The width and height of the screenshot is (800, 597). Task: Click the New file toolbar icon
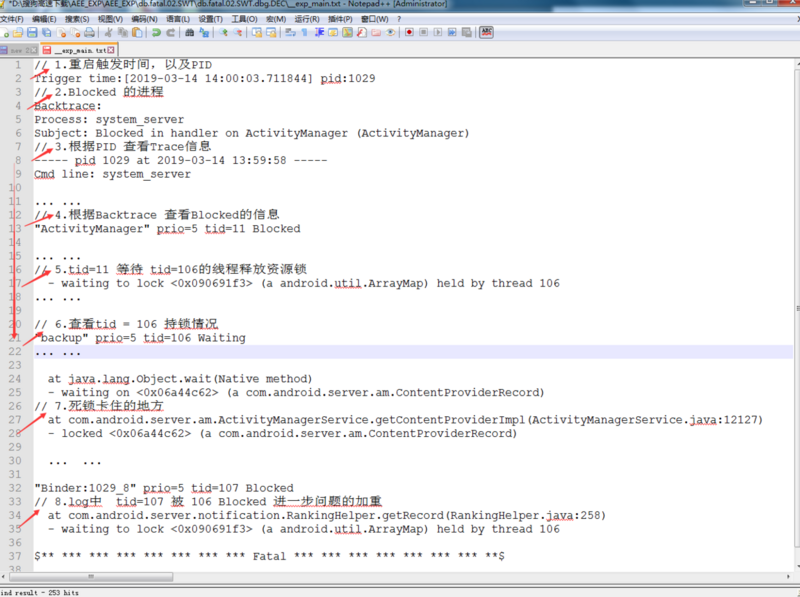pyautogui.click(x=5, y=33)
